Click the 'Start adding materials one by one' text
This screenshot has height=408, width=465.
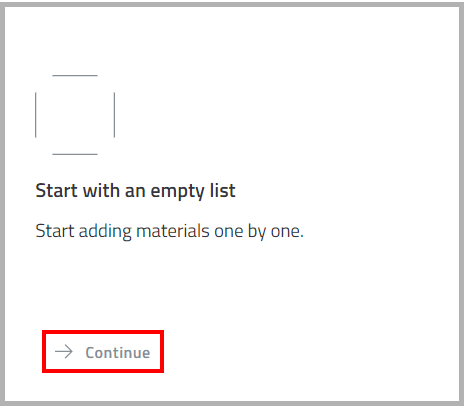169,231
